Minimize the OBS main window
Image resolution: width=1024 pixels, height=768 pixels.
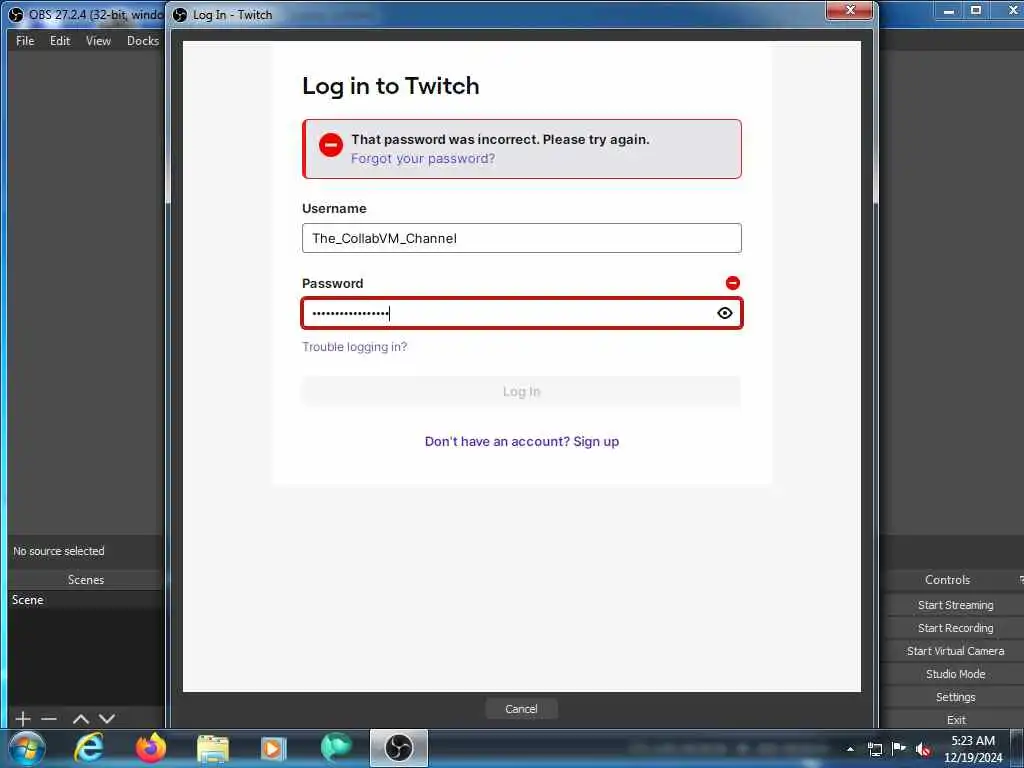coord(948,10)
